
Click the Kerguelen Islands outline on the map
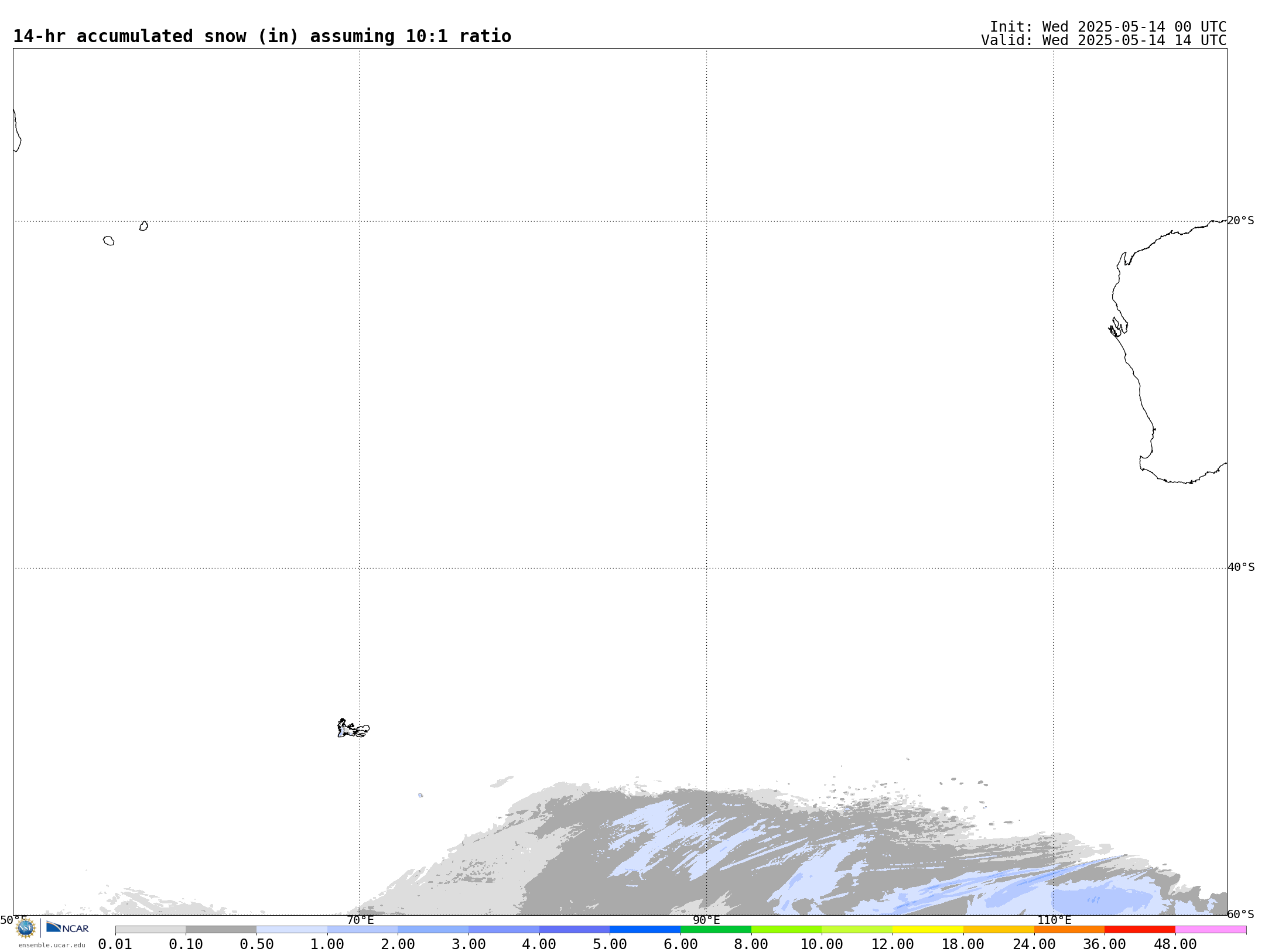click(353, 728)
